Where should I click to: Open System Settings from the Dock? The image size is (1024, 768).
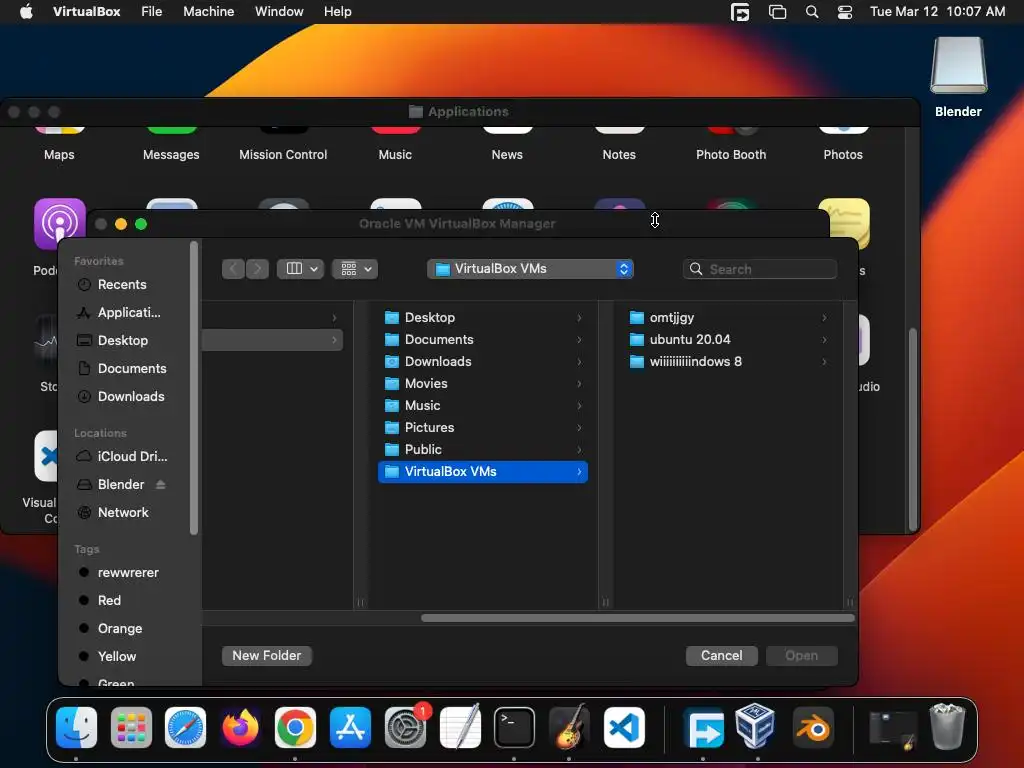tap(405, 728)
